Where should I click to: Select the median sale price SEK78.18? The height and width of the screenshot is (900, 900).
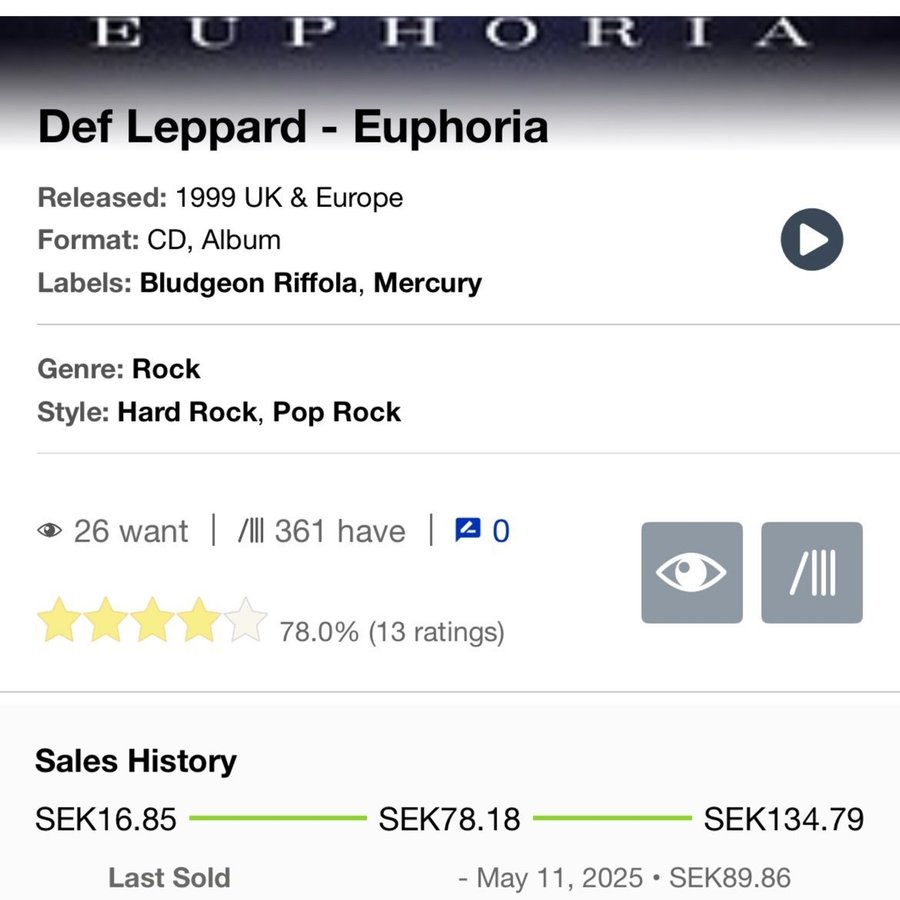tap(449, 819)
